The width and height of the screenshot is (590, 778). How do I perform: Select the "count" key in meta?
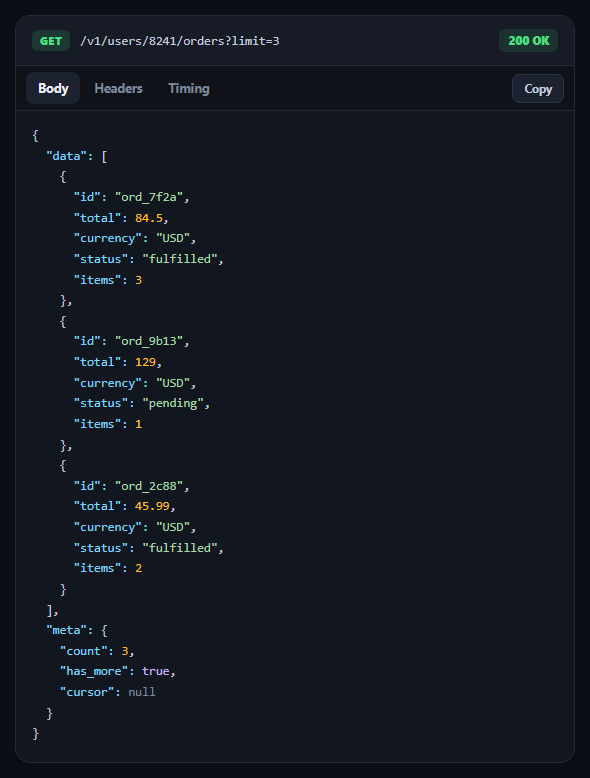point(84,651)
